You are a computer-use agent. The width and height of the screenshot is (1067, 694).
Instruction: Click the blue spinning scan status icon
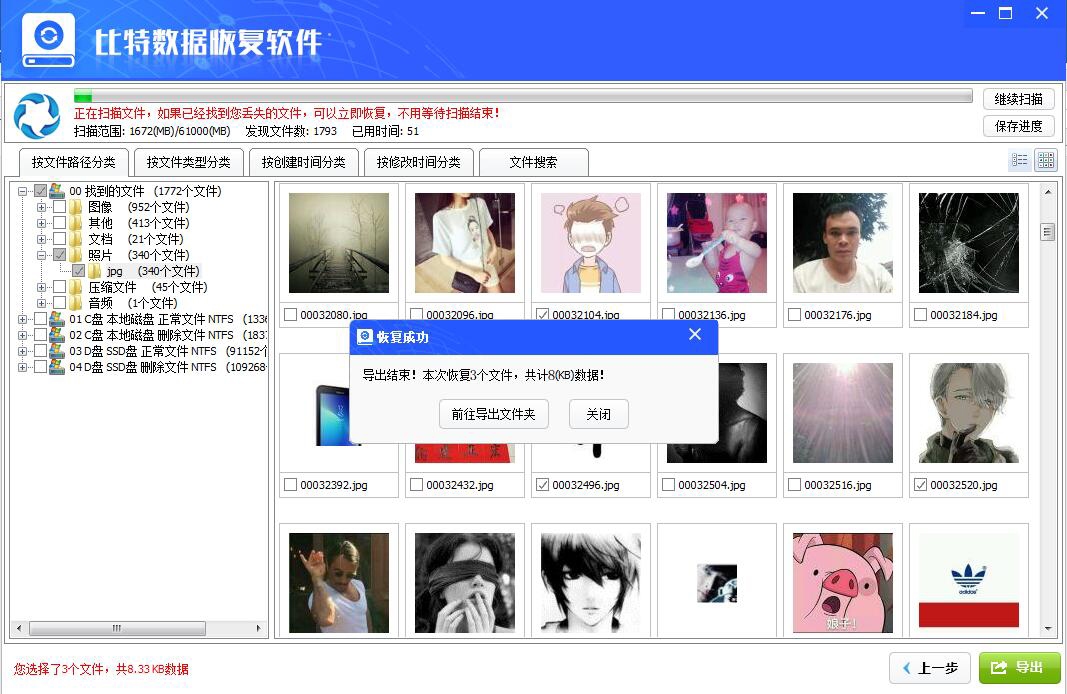point(37,115)
